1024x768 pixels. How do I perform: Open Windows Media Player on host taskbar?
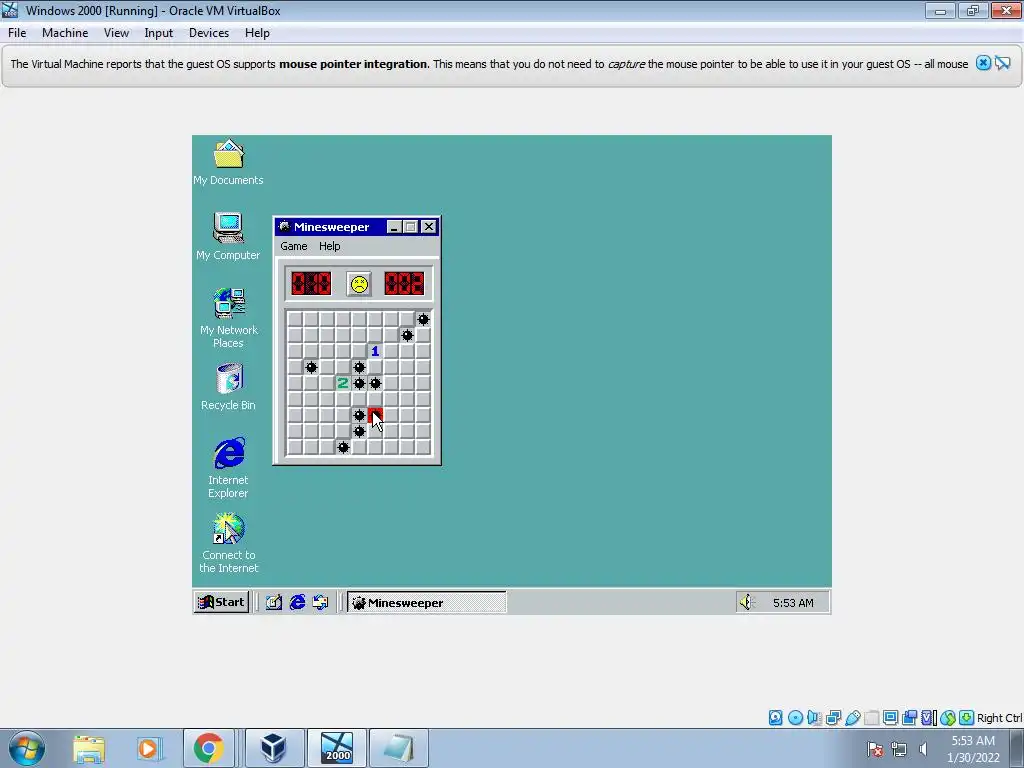pyautogui.click(x=148, y=748)
